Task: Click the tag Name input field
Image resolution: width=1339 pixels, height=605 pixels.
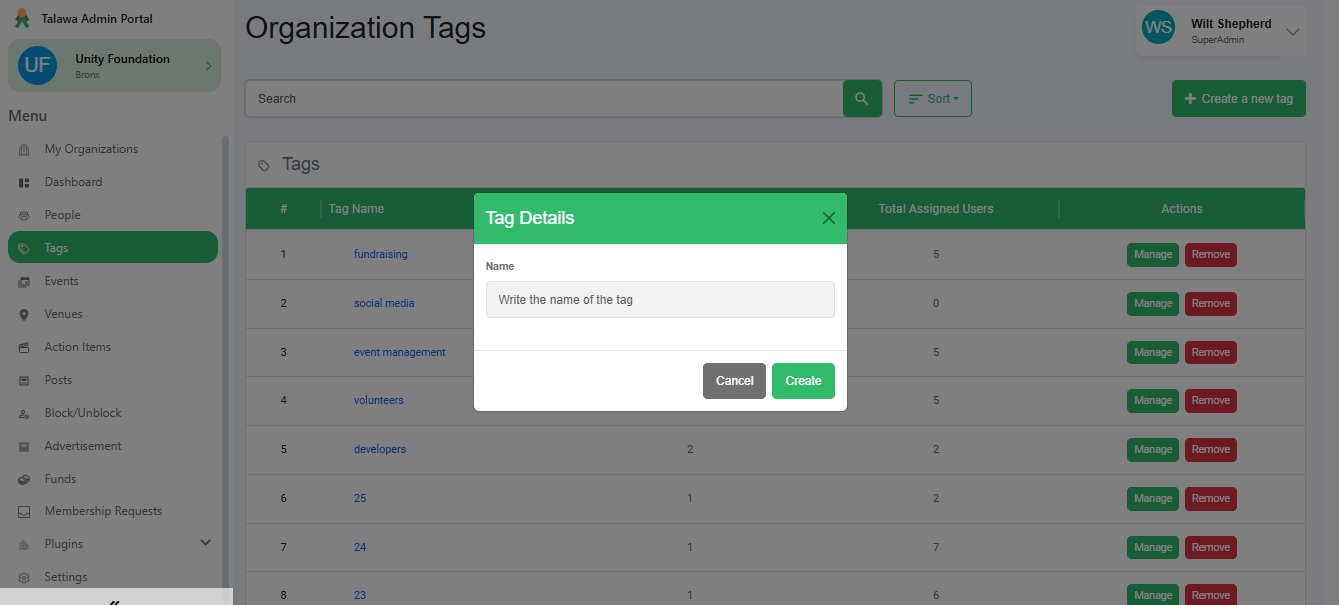Action: pos(660,300)
